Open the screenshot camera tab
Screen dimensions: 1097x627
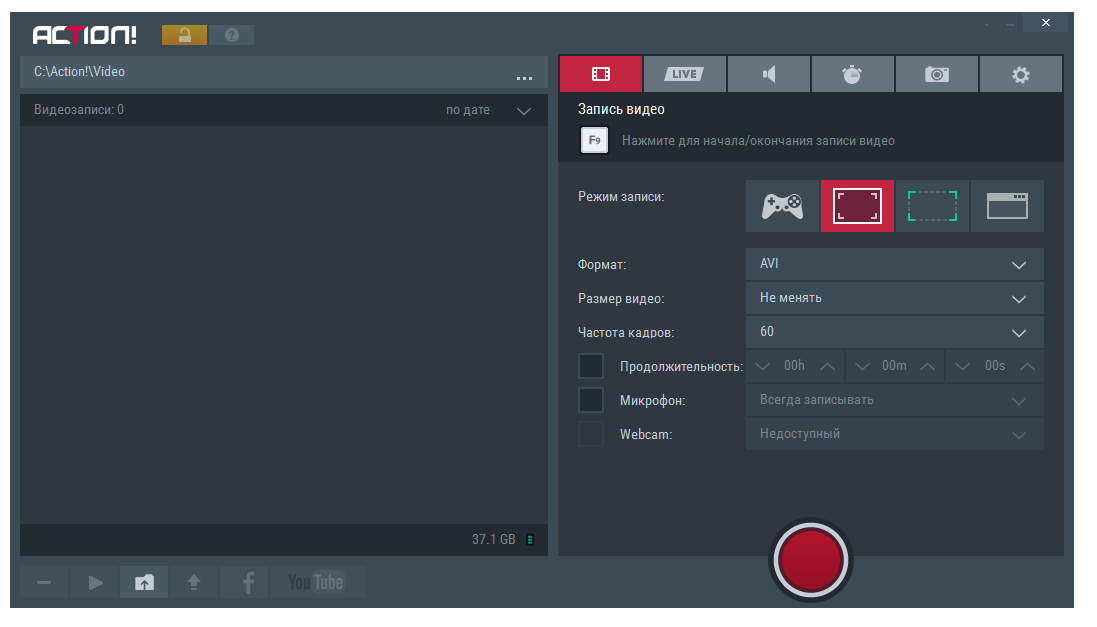pyautogui.click(x=936, y=74)
